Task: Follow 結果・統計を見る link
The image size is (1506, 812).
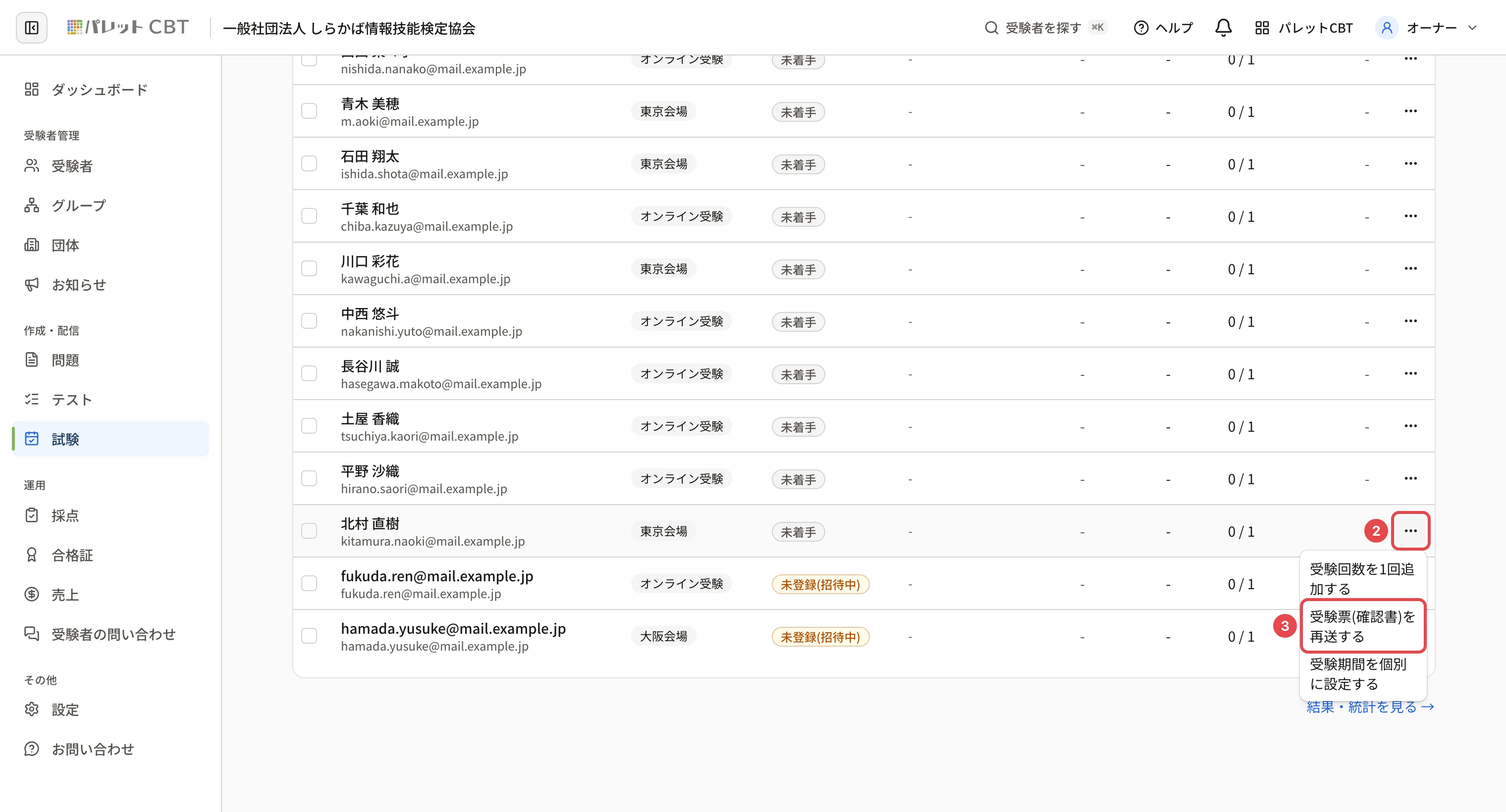Action: [1370, 707]
